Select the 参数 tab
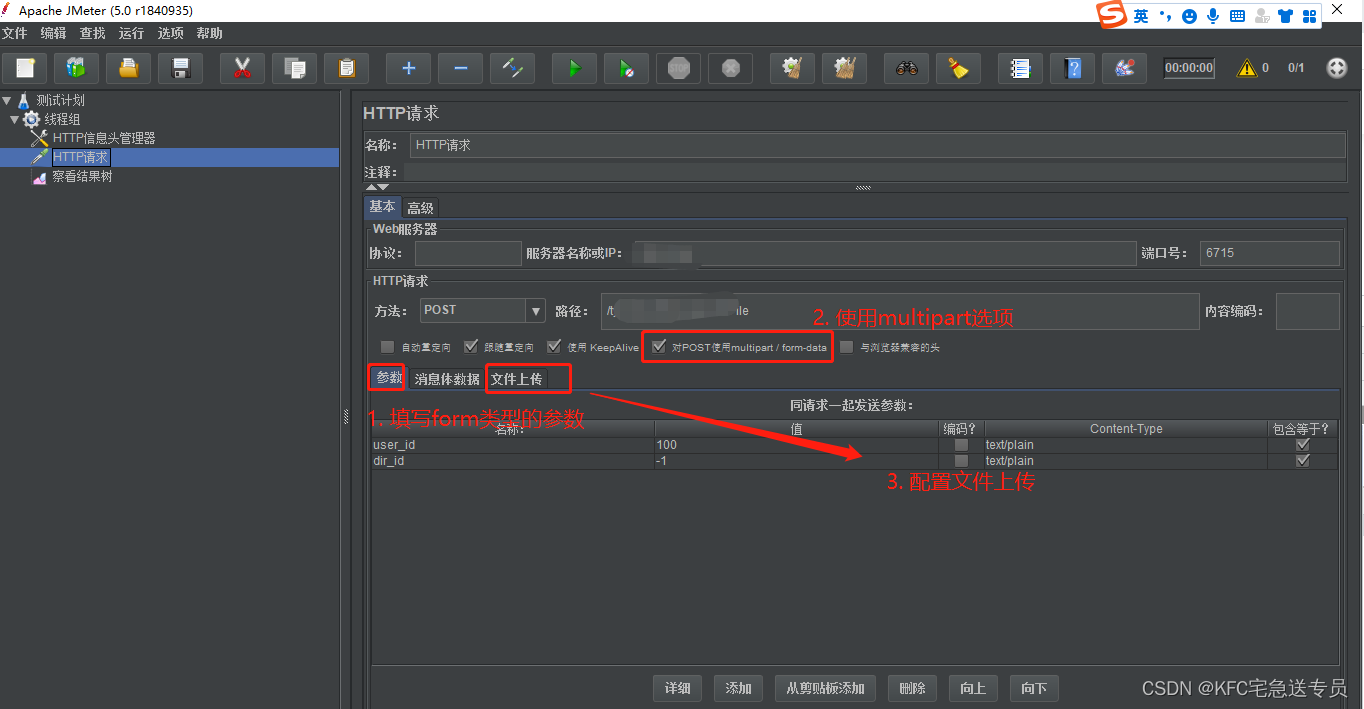Image resolution: width=1364 pixels, height=709 pixels. [x=388, y=378]
